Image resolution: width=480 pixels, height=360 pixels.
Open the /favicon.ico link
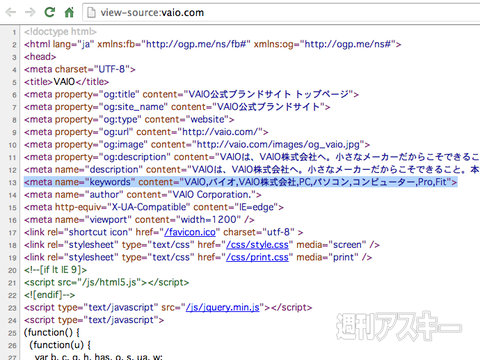point(190,232)
